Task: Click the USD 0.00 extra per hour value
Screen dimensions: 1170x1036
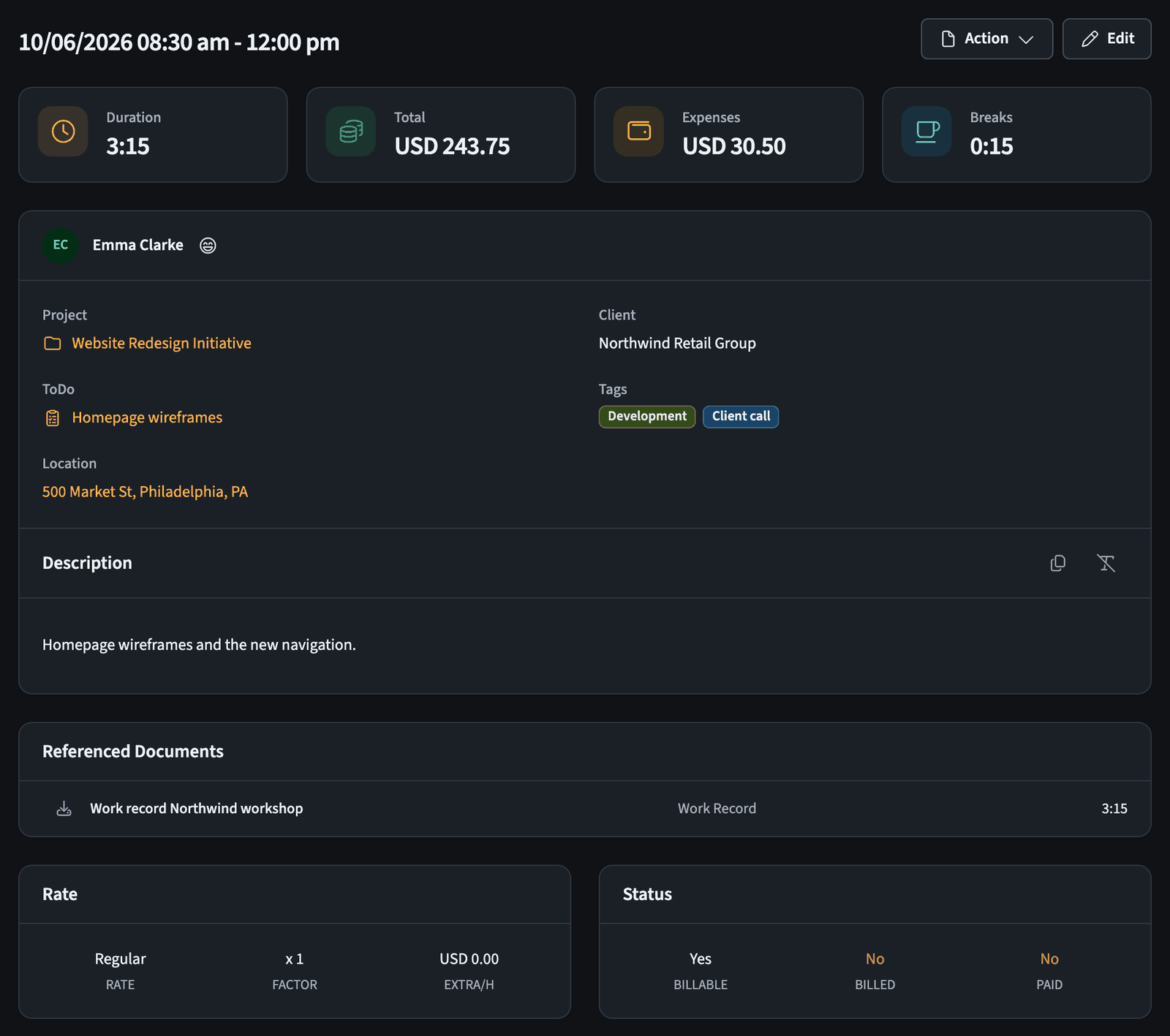Action: pos(469,959)
